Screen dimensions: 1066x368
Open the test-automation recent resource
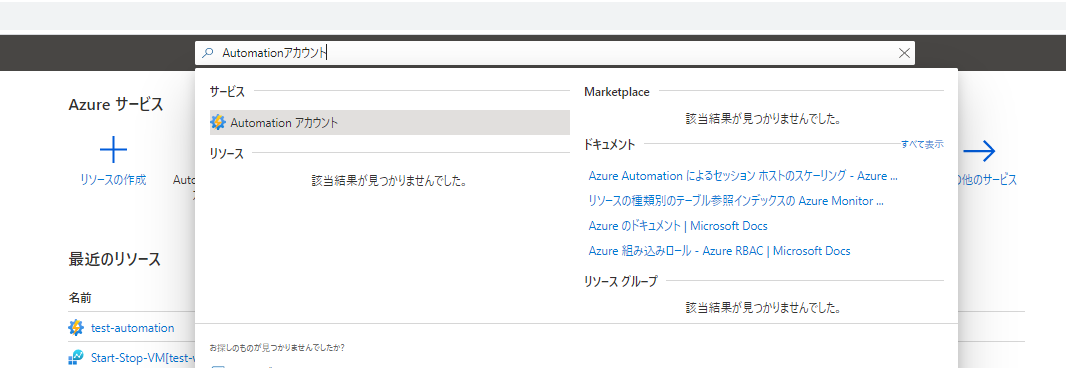[x=133, y=328]
